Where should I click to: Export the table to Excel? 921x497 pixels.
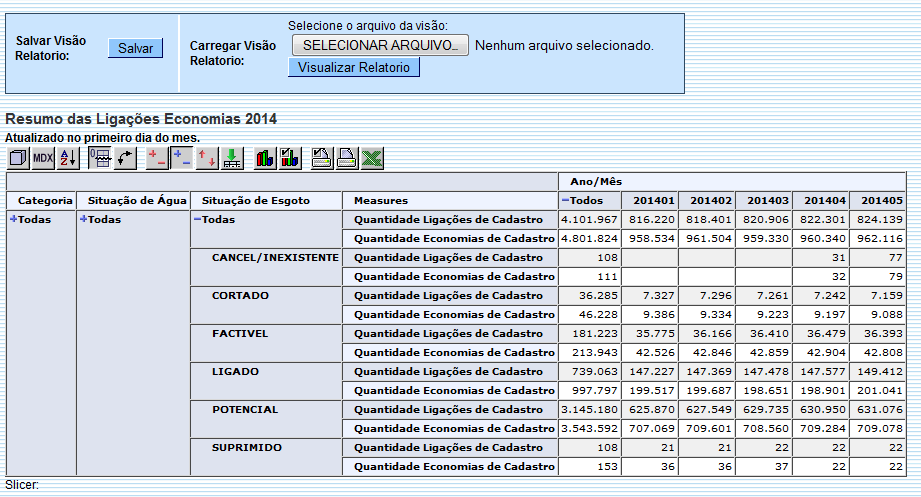372,158
